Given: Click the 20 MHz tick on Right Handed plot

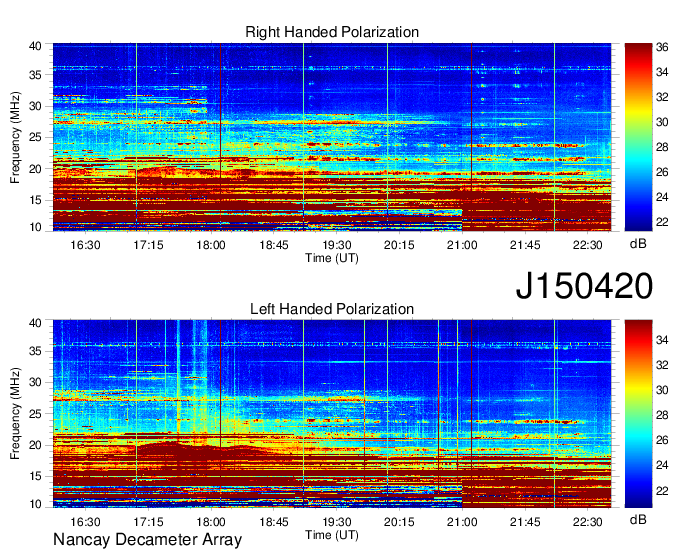Looking at the screenshot, I should pos(36,169).
